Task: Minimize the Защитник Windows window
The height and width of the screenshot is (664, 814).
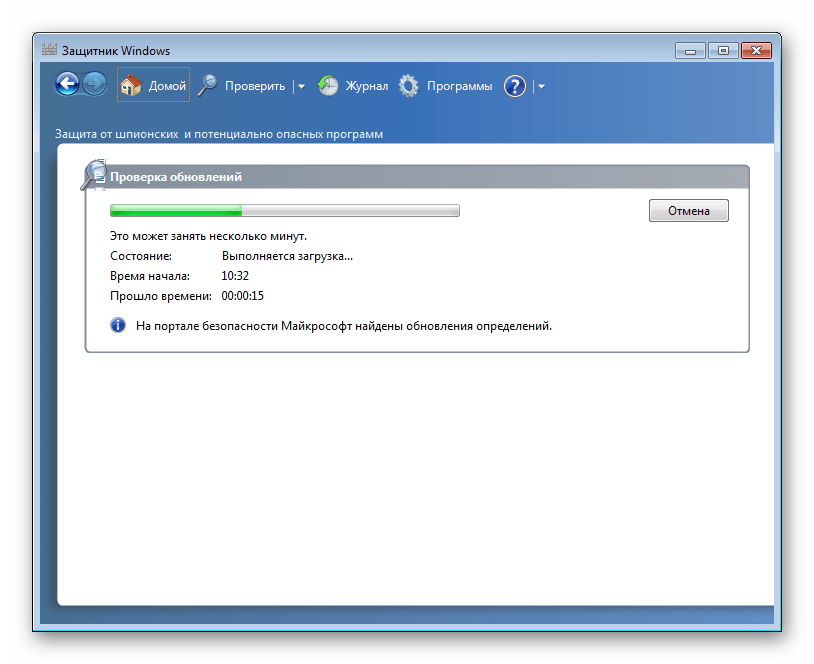Action: 690,50
